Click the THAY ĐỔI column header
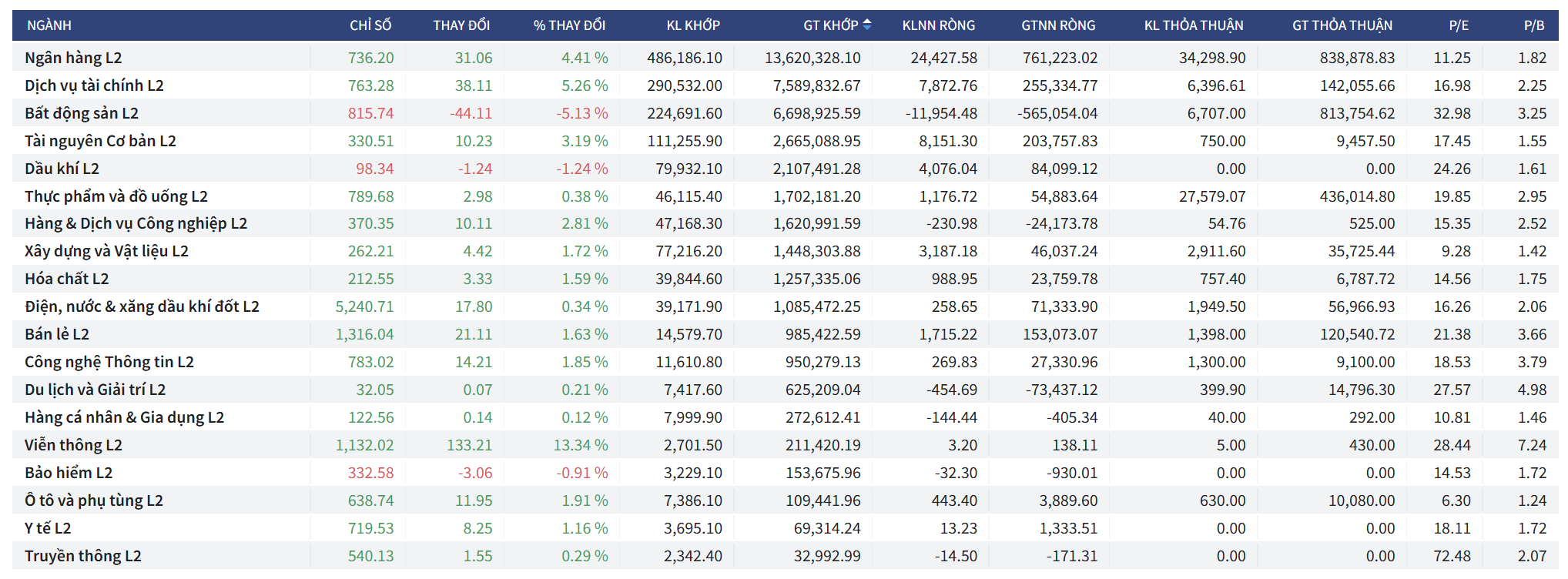This screenshot has height=579, width=1568. (461, 25)
